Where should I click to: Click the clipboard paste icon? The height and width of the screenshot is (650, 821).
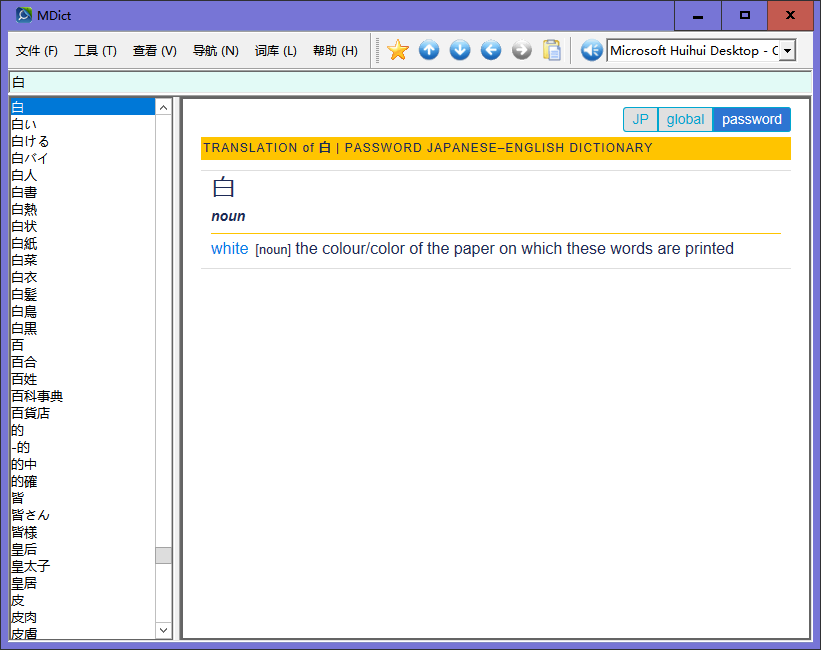coord(552,50)
